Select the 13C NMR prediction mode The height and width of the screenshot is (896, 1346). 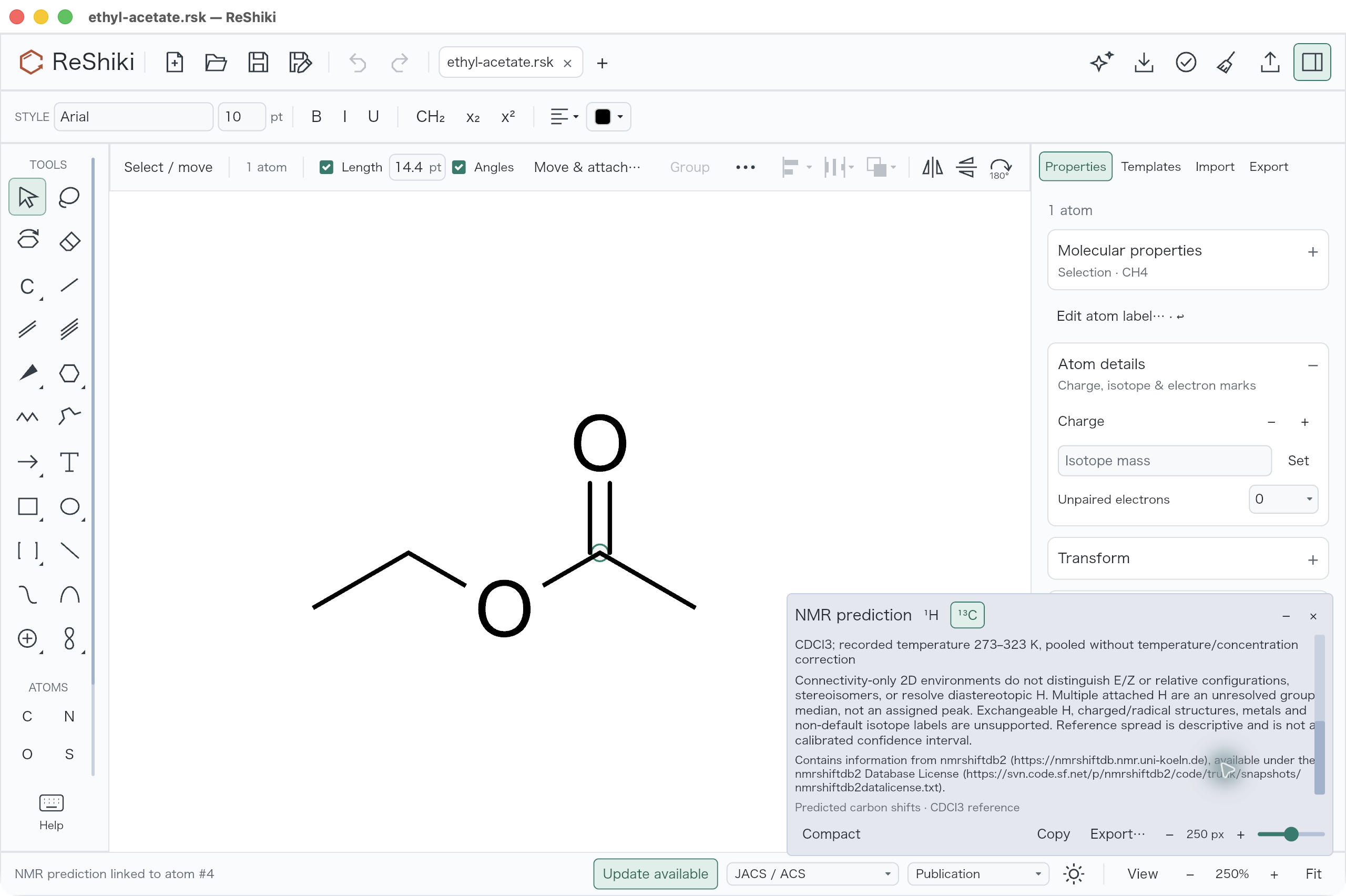967,615
